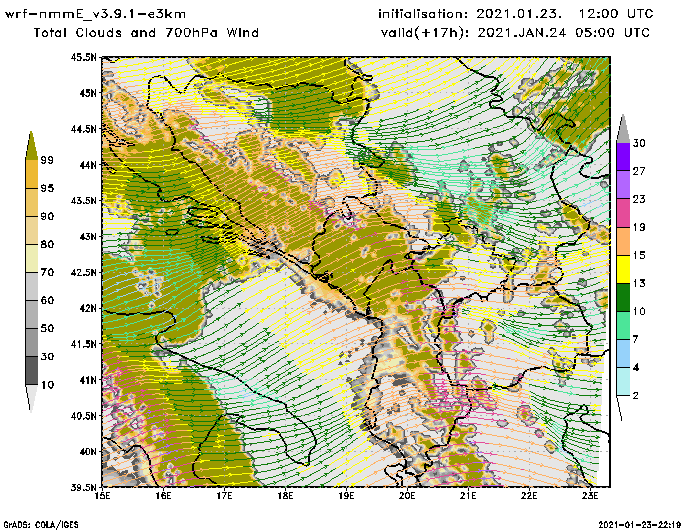The width and height of the screenshot is (700, 530).
Task: Click the 19E longitude axis label
Action: click(x=346, y=493)
